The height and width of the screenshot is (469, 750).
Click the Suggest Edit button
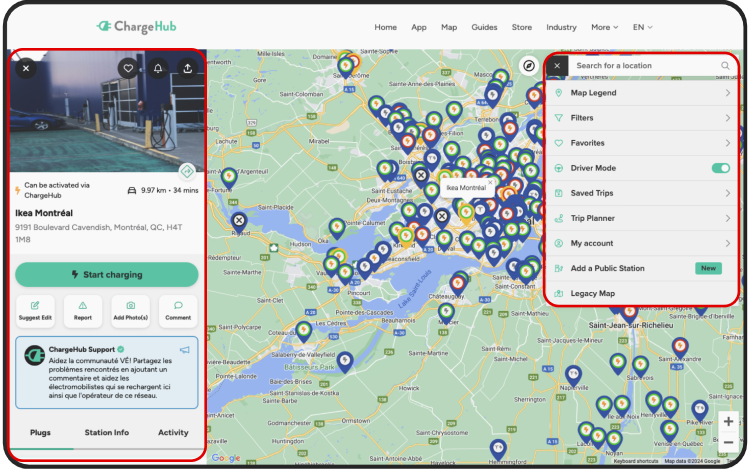tap(35, 311)
